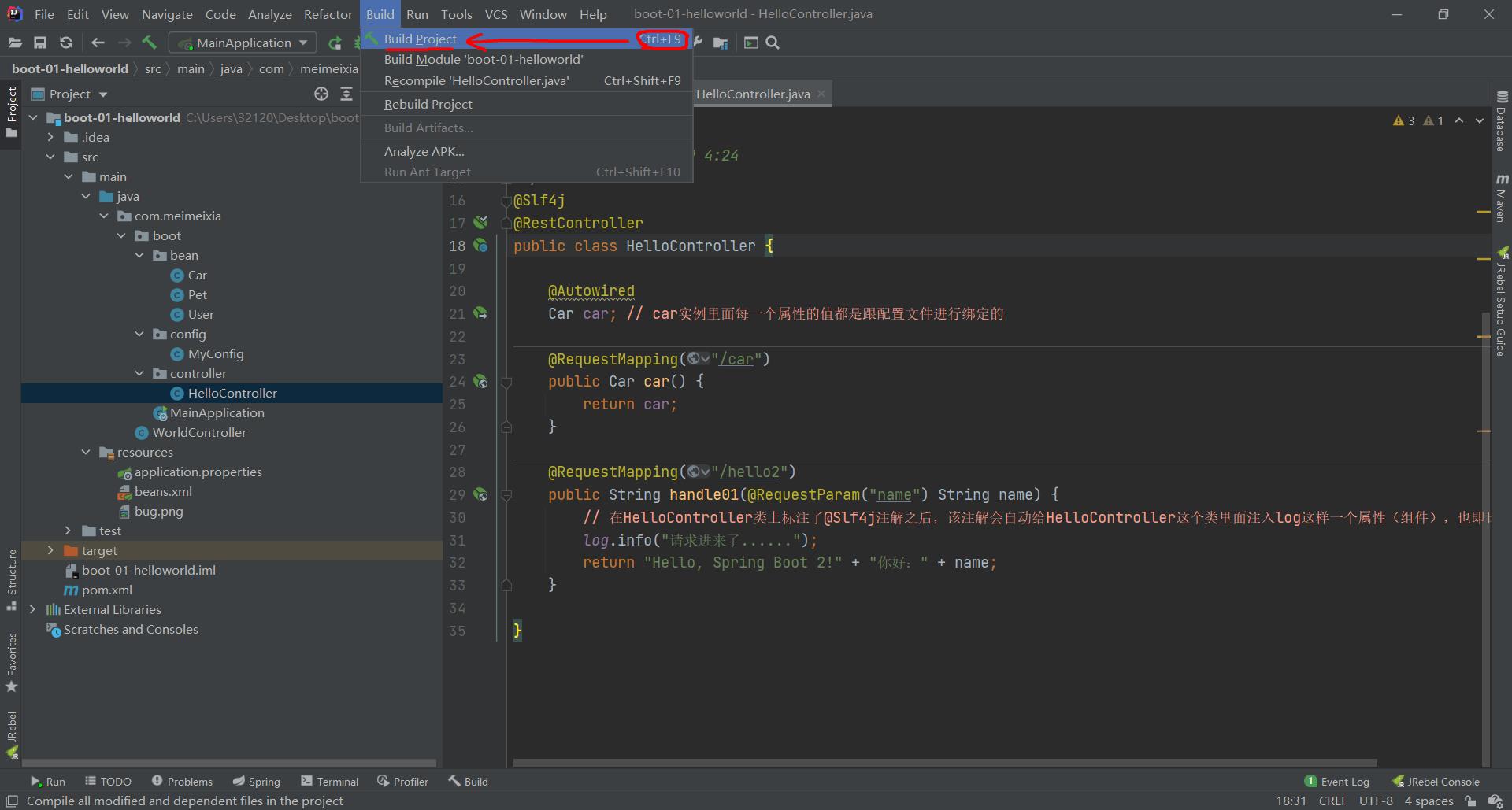Click the gutter icon on line 29
Screen dimensions: 1512x810
[x=480, y=494]
